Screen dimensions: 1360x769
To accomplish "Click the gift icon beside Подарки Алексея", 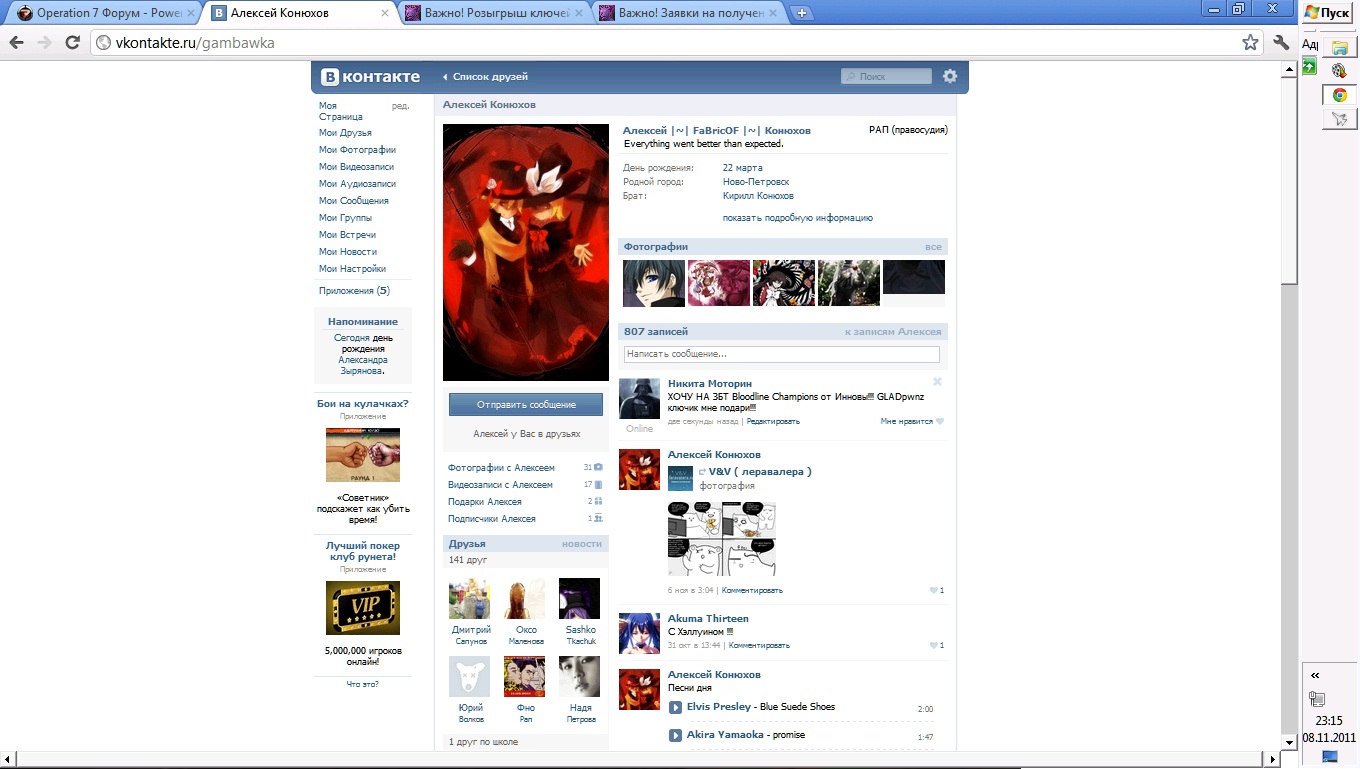I will pos(598,502).
